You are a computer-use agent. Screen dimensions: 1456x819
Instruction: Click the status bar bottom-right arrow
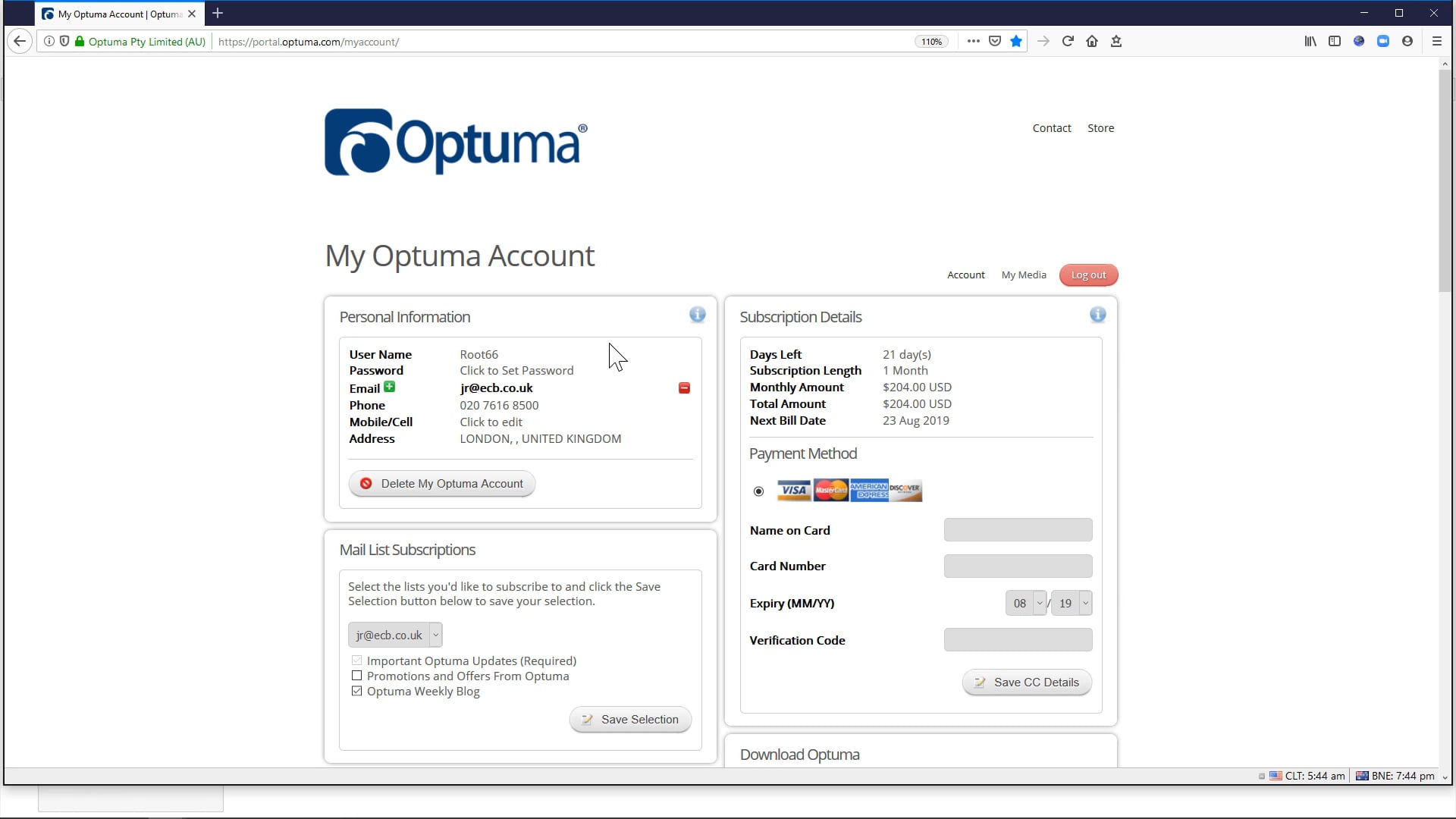(1445, 777)
